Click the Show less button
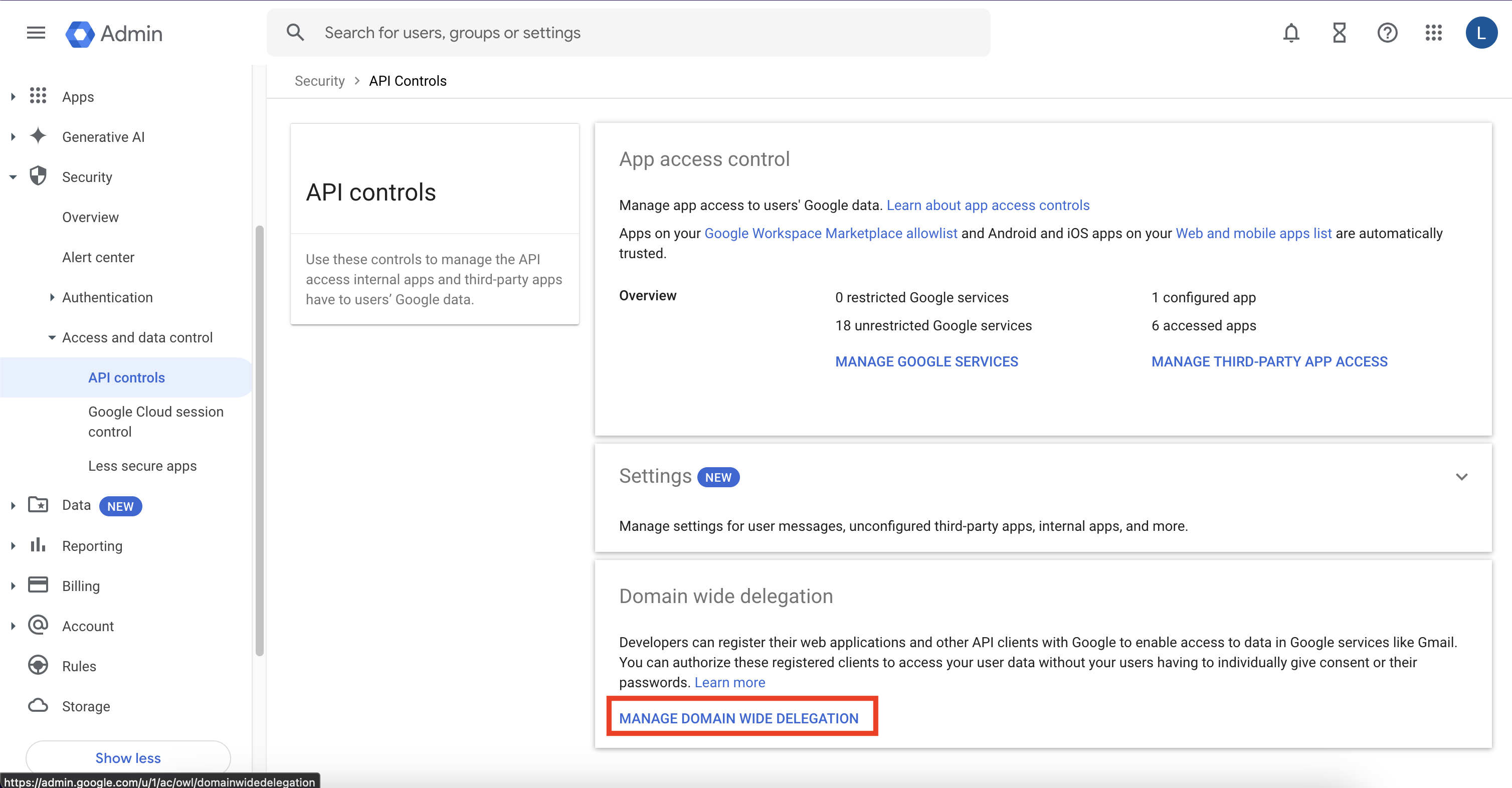 pos(128,757)
